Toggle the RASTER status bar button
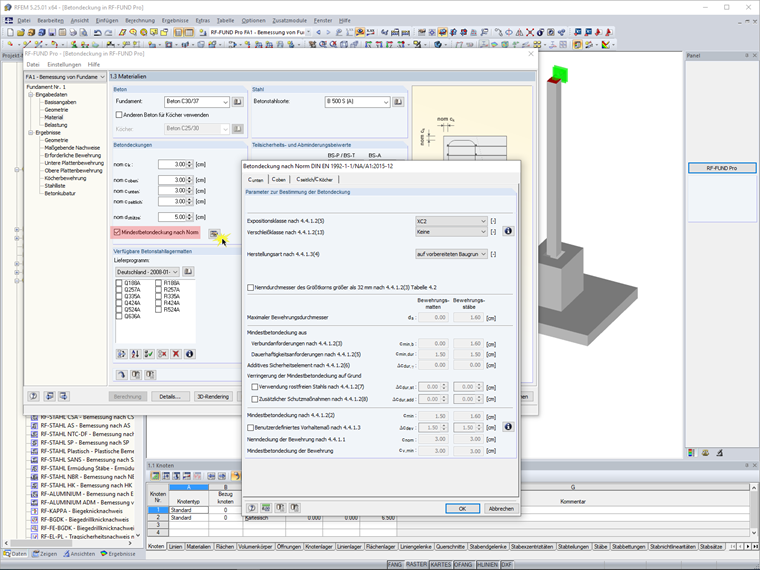The image size is (760, 570). click(416, 565)
